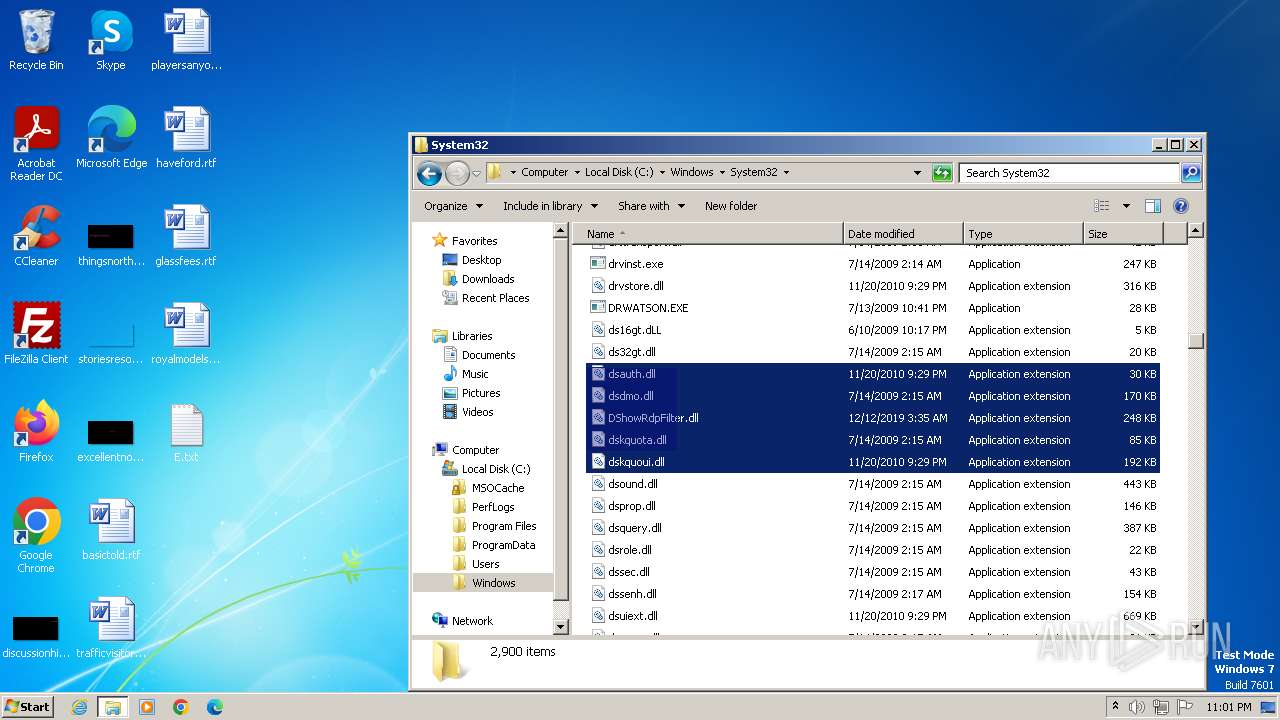The width and height of the screenshot is (1280, 720).
Task: Select Network in navigation pane
Action: pyautogui.click(x=472, y=621)
